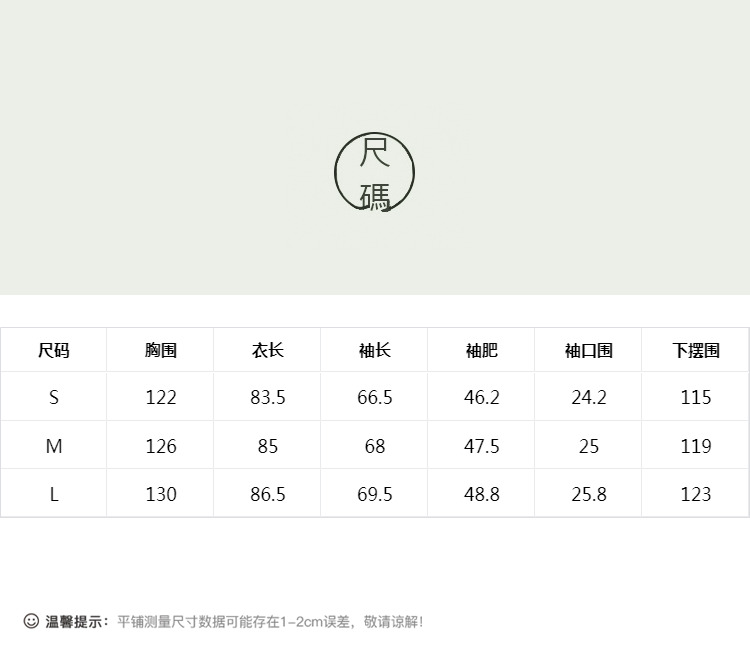Click the 47.5 sleeve width value
The image size is (750, 651).
[482, 446]
